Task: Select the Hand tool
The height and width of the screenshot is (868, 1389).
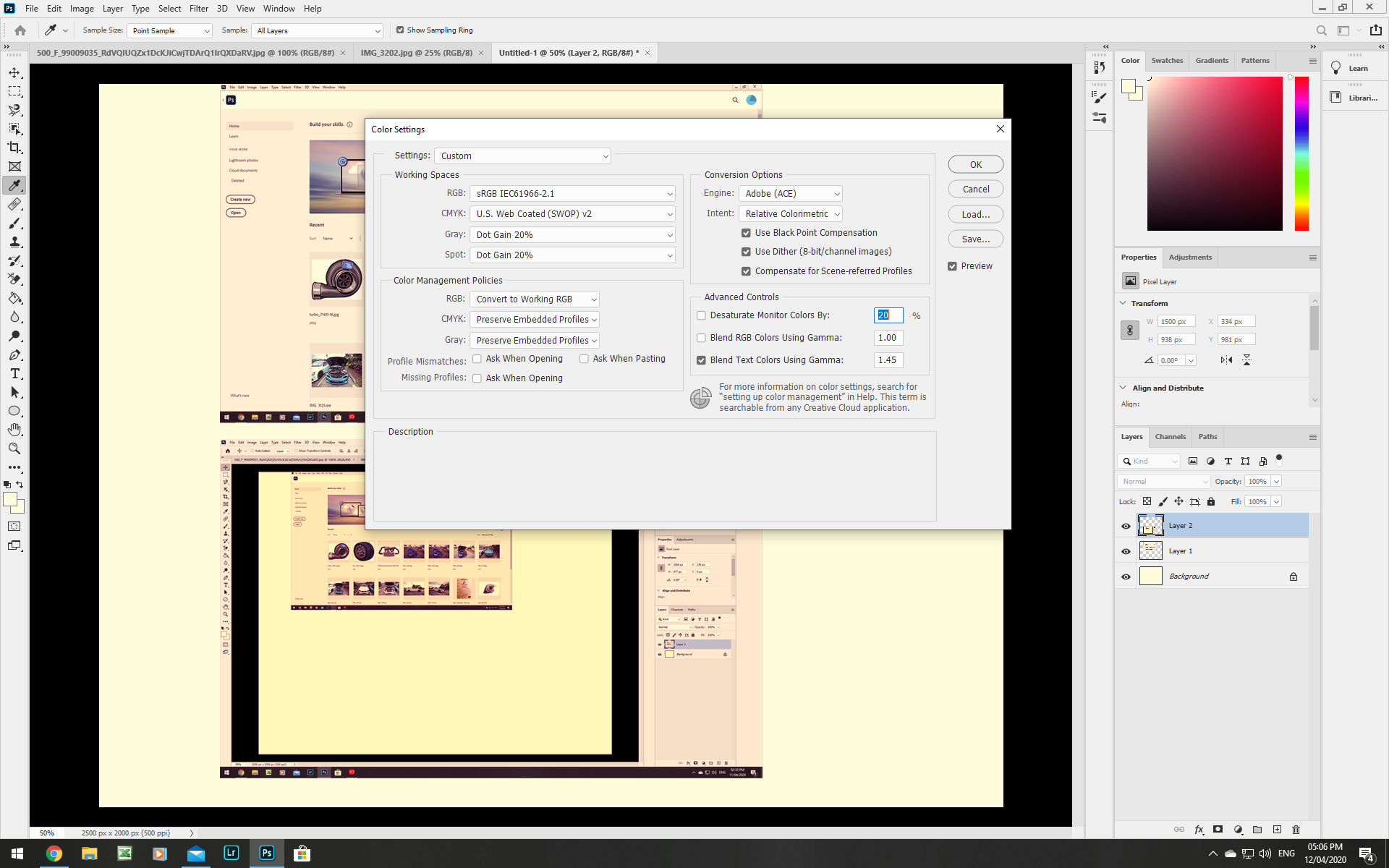Action: click(14, 430)
